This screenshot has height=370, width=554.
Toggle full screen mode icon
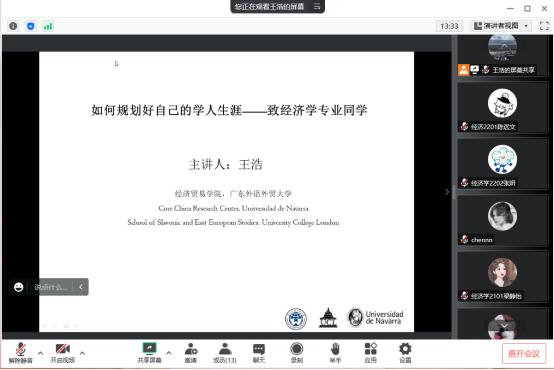(544, 26)
